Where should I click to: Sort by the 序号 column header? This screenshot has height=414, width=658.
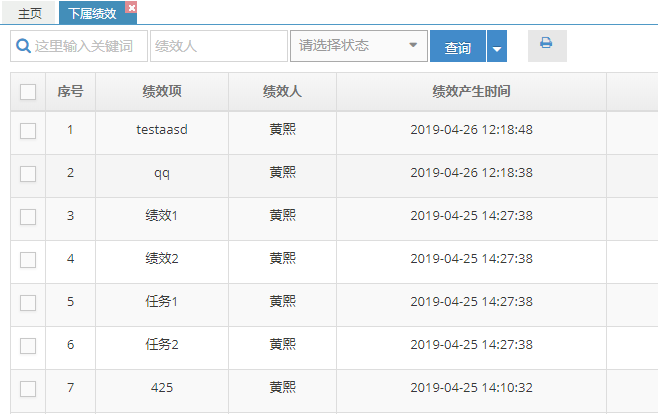[x=70, y=91]
